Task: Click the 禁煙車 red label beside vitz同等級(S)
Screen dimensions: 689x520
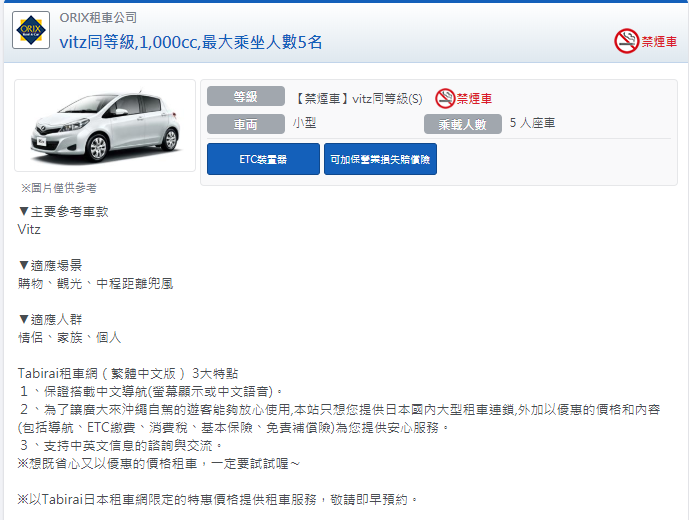Action: tap(474, 98)
